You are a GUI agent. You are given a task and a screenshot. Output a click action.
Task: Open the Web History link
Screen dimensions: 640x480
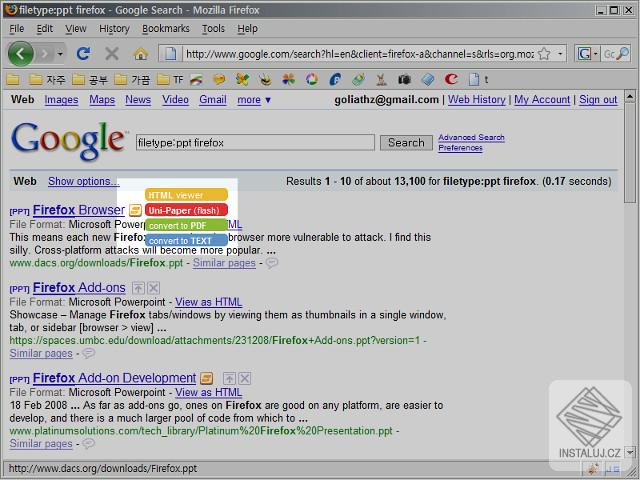[476, 100]
